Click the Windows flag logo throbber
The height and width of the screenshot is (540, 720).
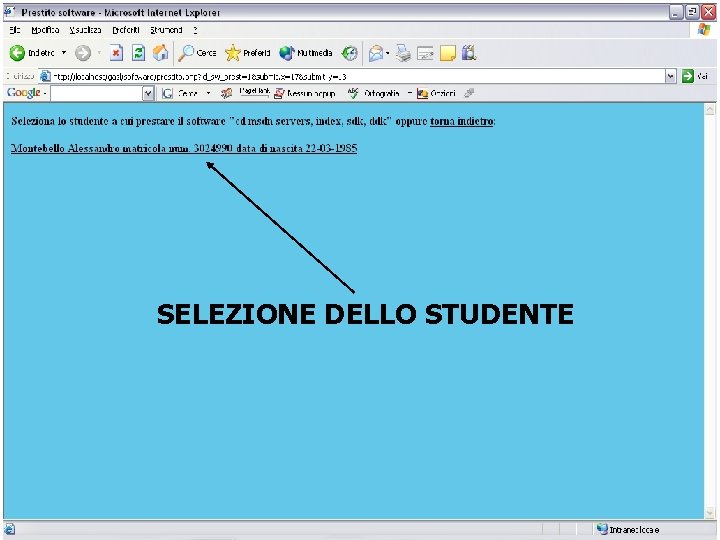pos(704,30)
